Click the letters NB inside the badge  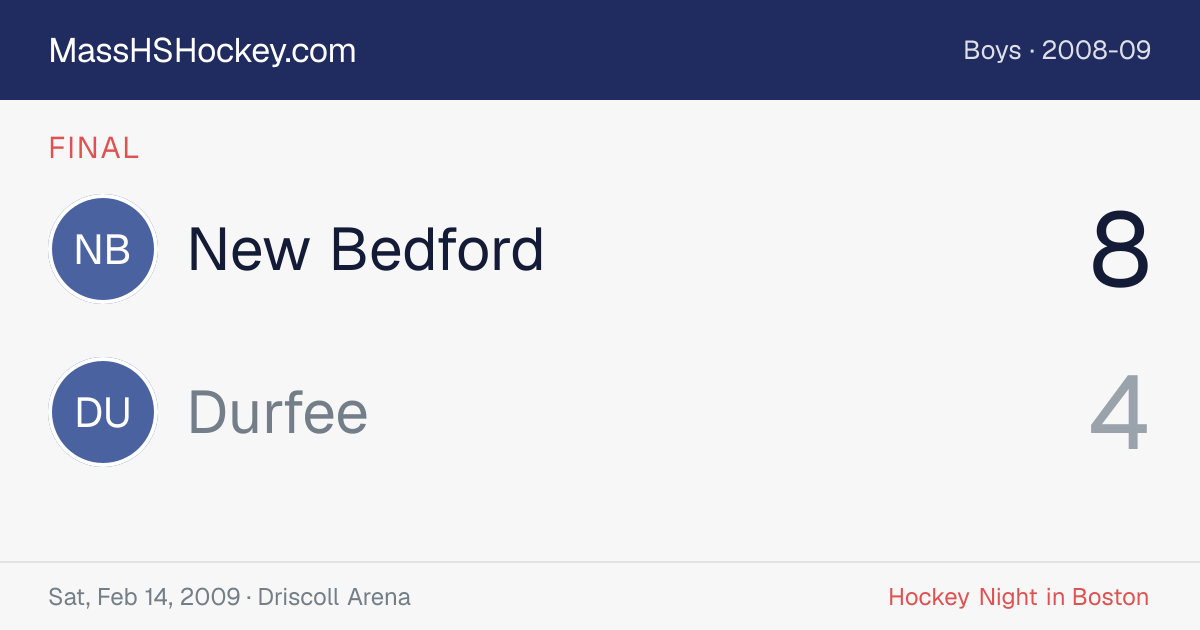pyautogui.click(x=103, y=250)
